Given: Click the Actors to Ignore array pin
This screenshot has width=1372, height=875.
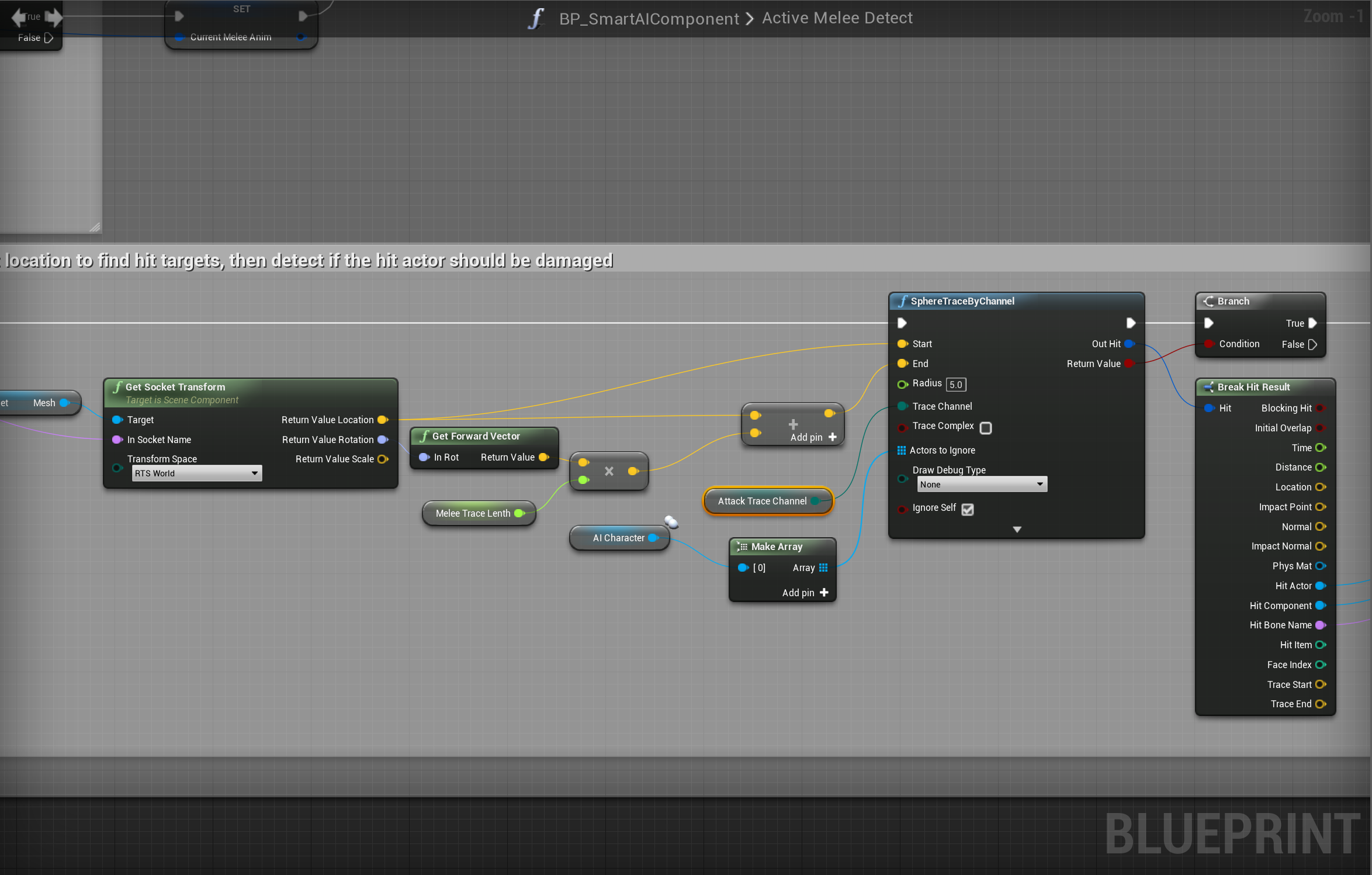Looking at the screenshot, I should [x=901, y=450].
